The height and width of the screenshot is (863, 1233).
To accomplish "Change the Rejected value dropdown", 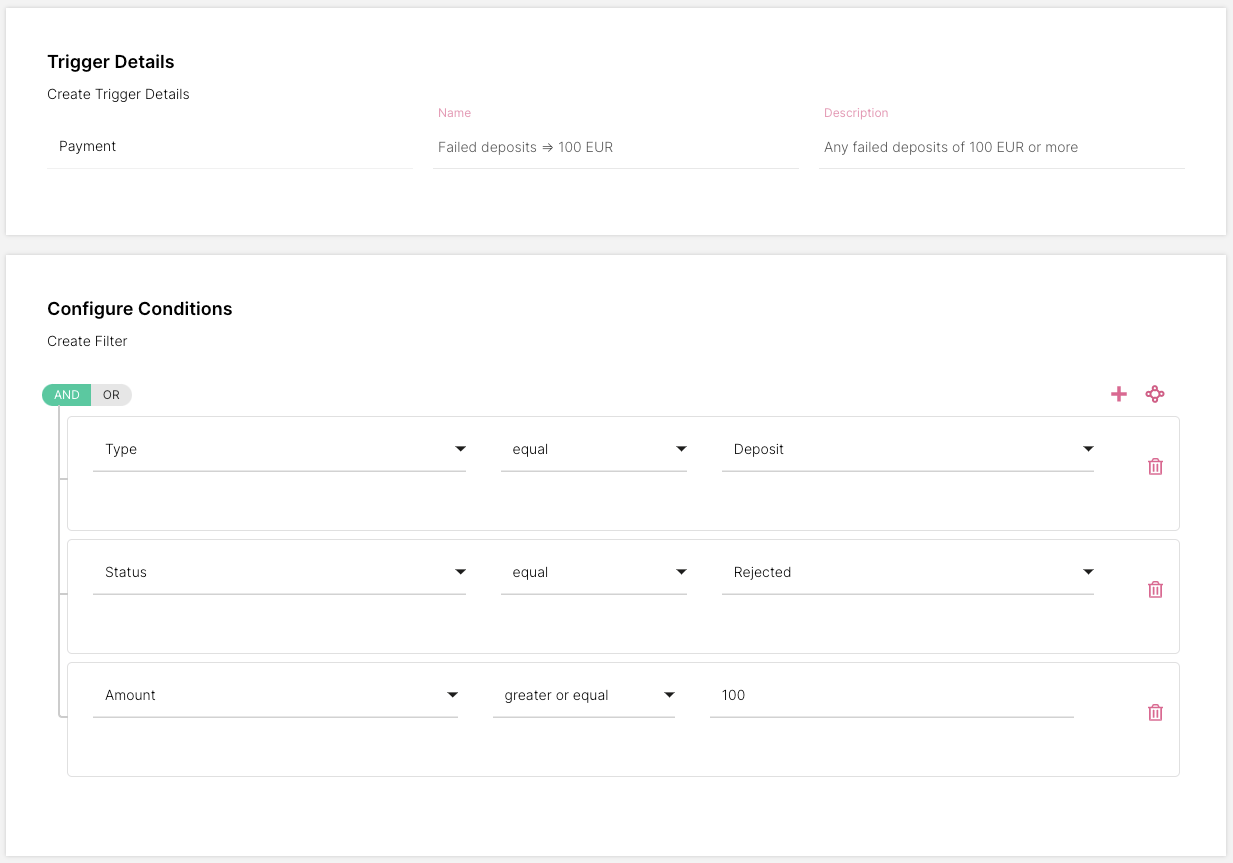I will point(907,573).
